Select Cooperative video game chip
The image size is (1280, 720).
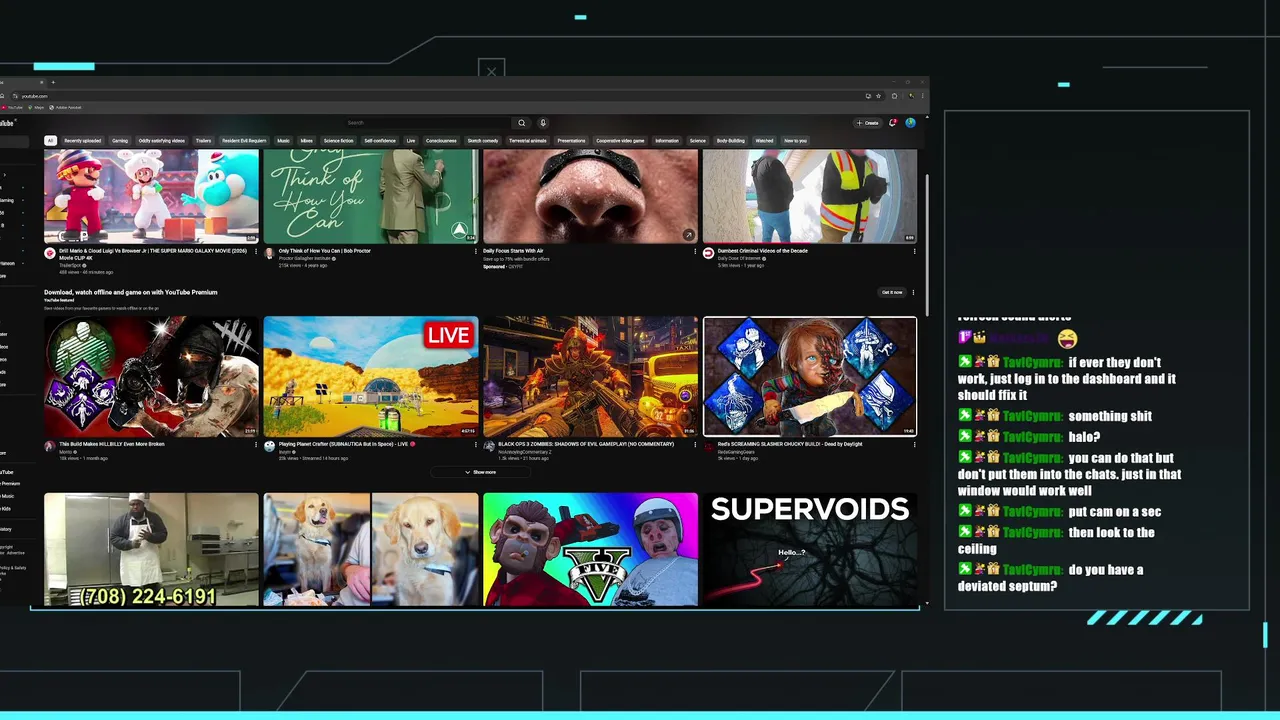621,141
